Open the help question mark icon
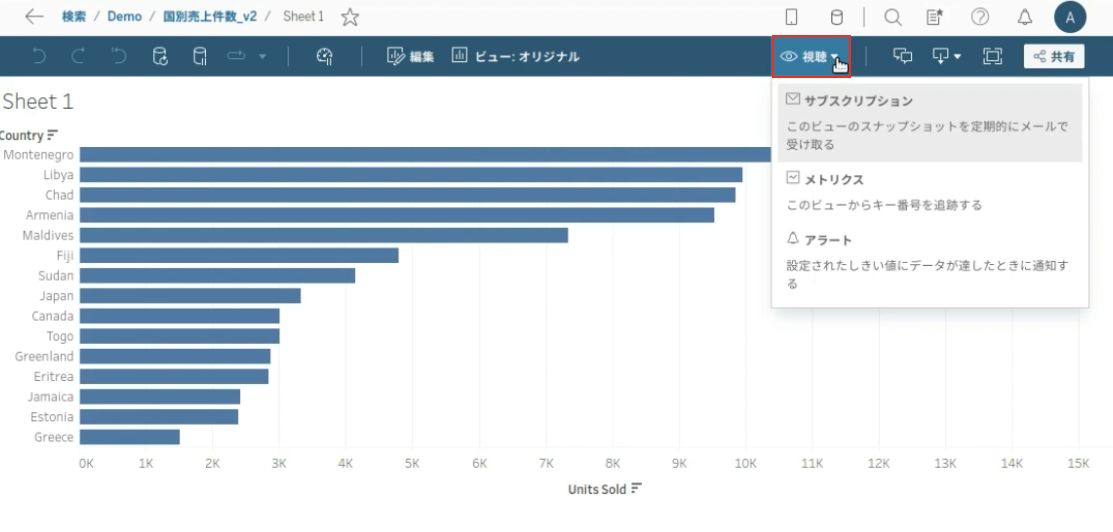 point(980,17)
